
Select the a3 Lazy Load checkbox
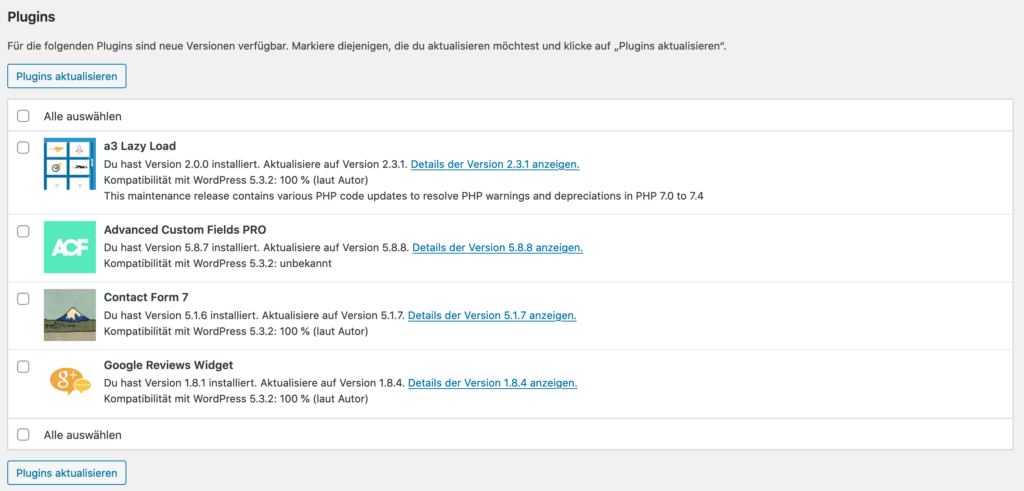pos(24,148)
